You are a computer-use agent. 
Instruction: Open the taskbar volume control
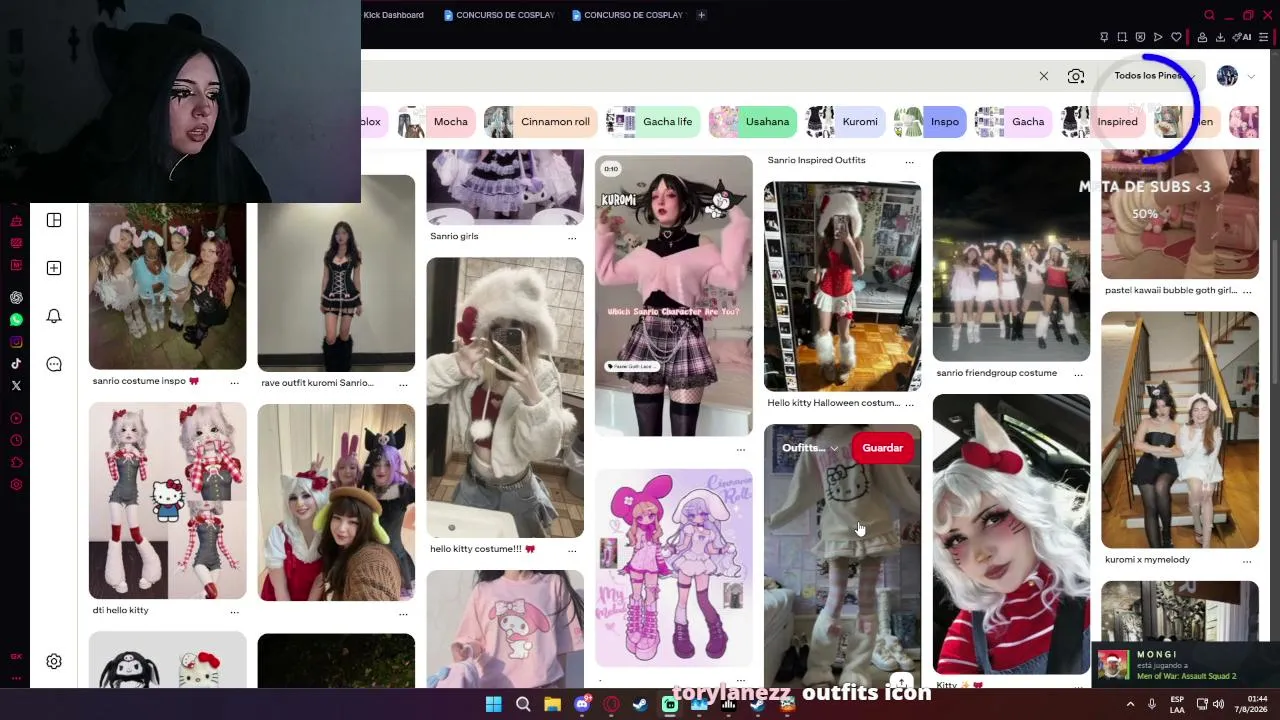pyautogui.click(x=1218, y=704)
